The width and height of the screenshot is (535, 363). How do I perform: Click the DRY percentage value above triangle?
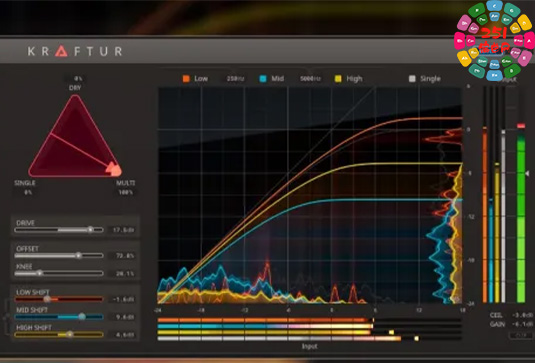coord(78,78)
